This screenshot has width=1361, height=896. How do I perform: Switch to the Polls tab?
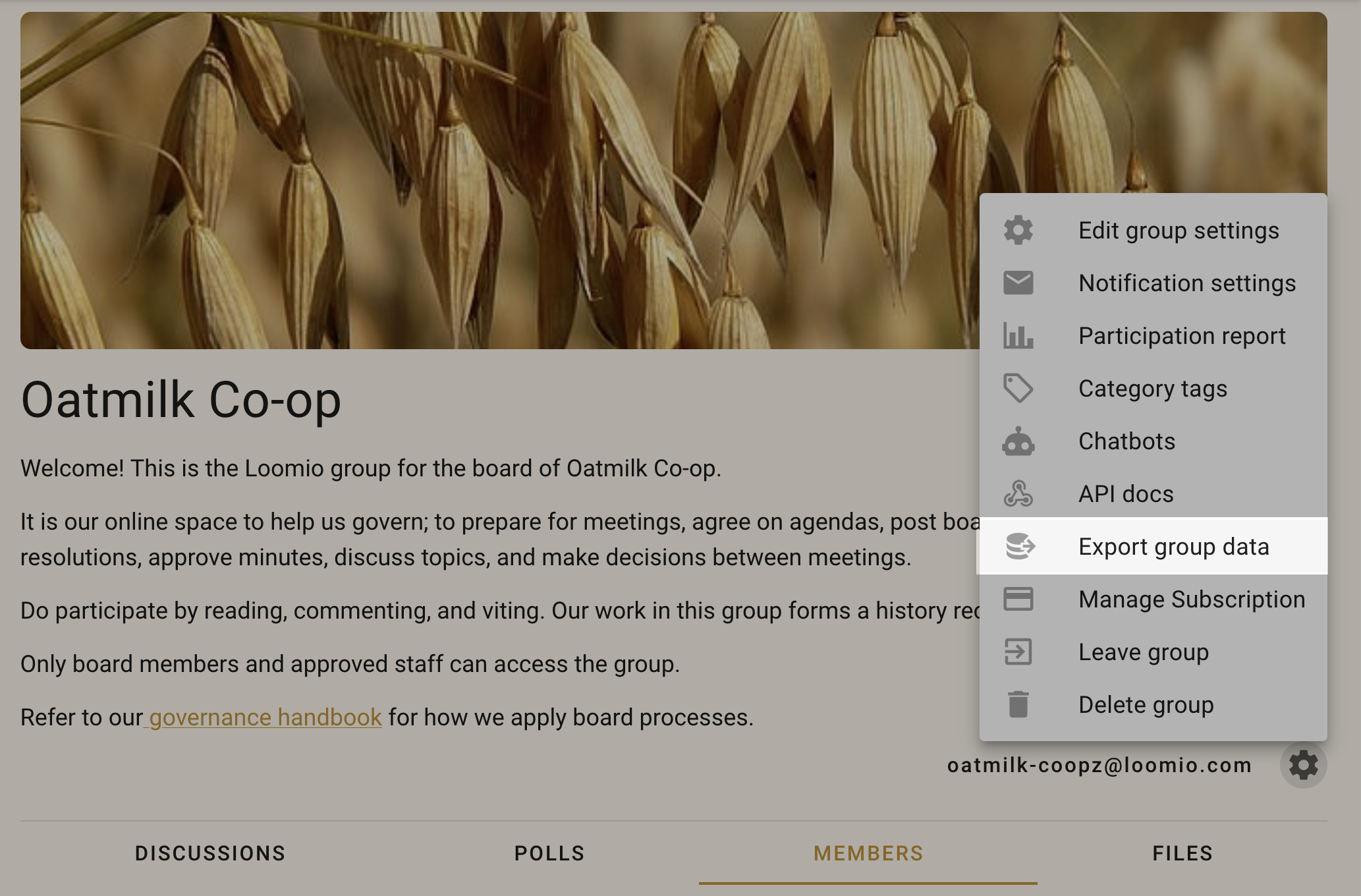[549, 853]
